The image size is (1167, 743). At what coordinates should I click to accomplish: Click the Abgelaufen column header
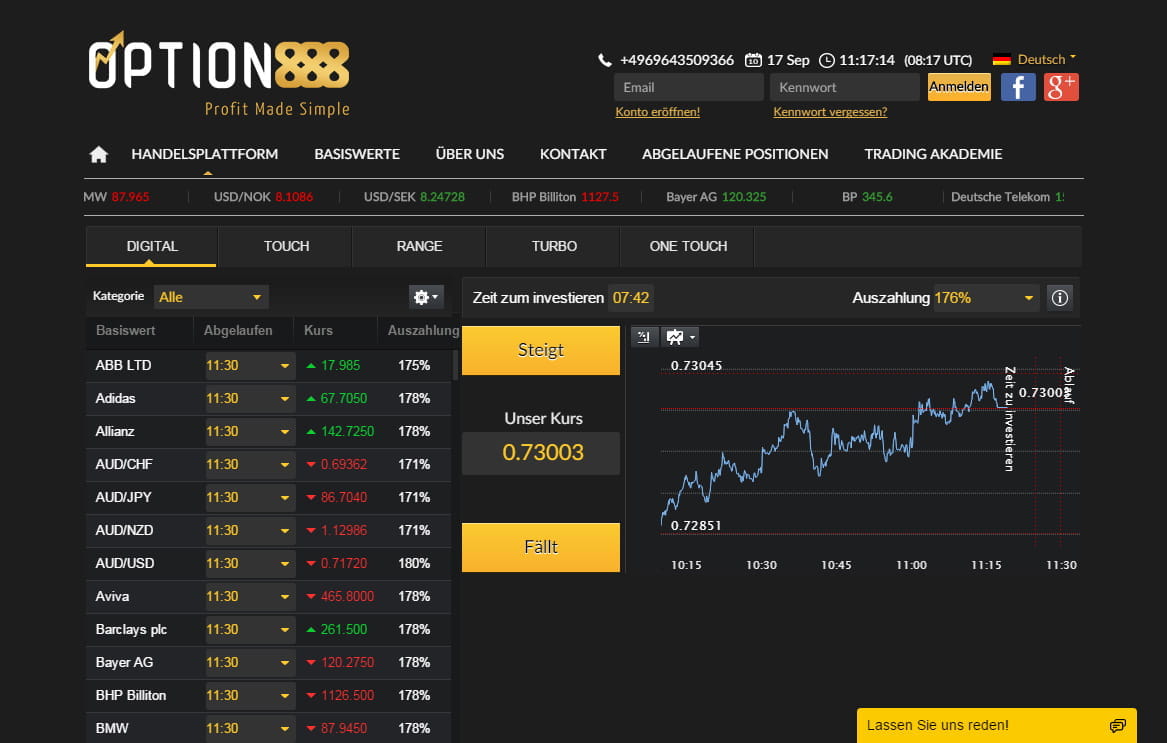238,331
